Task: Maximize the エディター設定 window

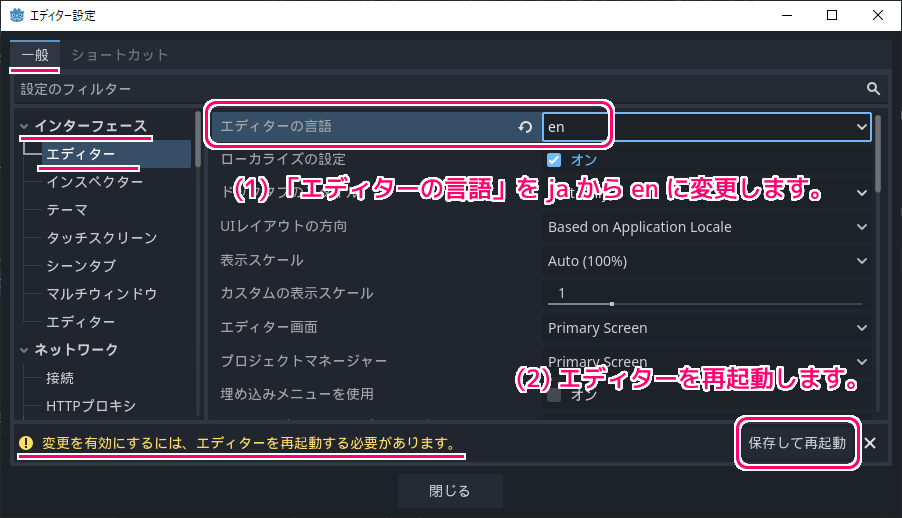Action: (832, 16)
